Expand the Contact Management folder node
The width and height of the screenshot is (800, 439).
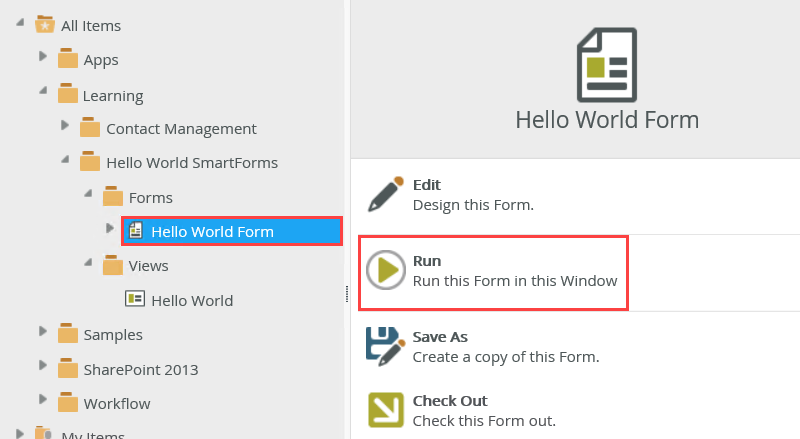(65, 125)
